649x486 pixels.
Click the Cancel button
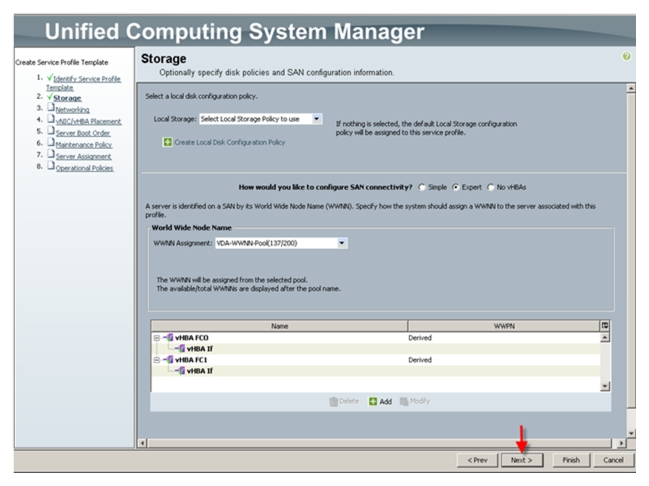pos(613,460)
